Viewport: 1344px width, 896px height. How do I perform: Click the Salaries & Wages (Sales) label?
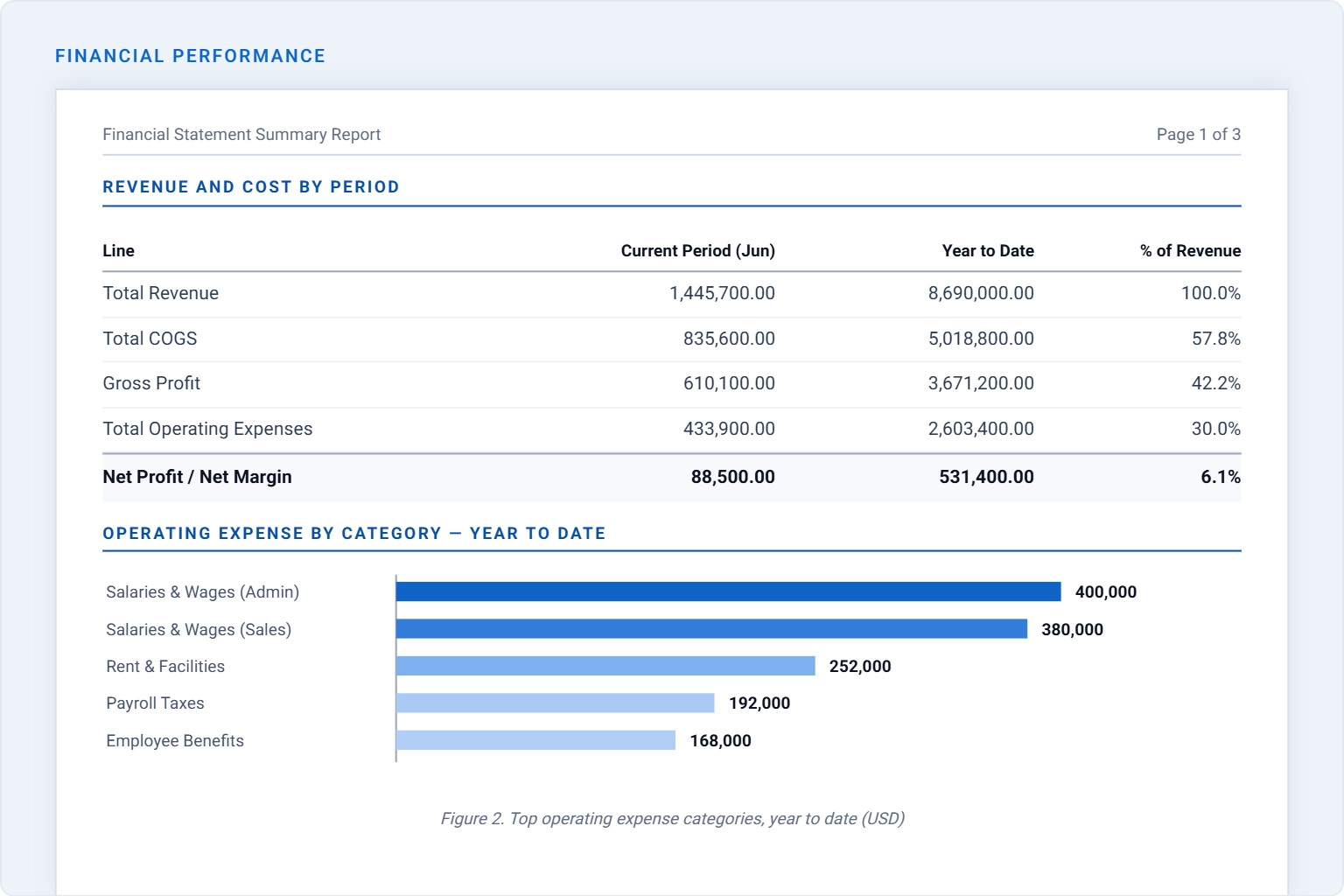coord(199,630)
